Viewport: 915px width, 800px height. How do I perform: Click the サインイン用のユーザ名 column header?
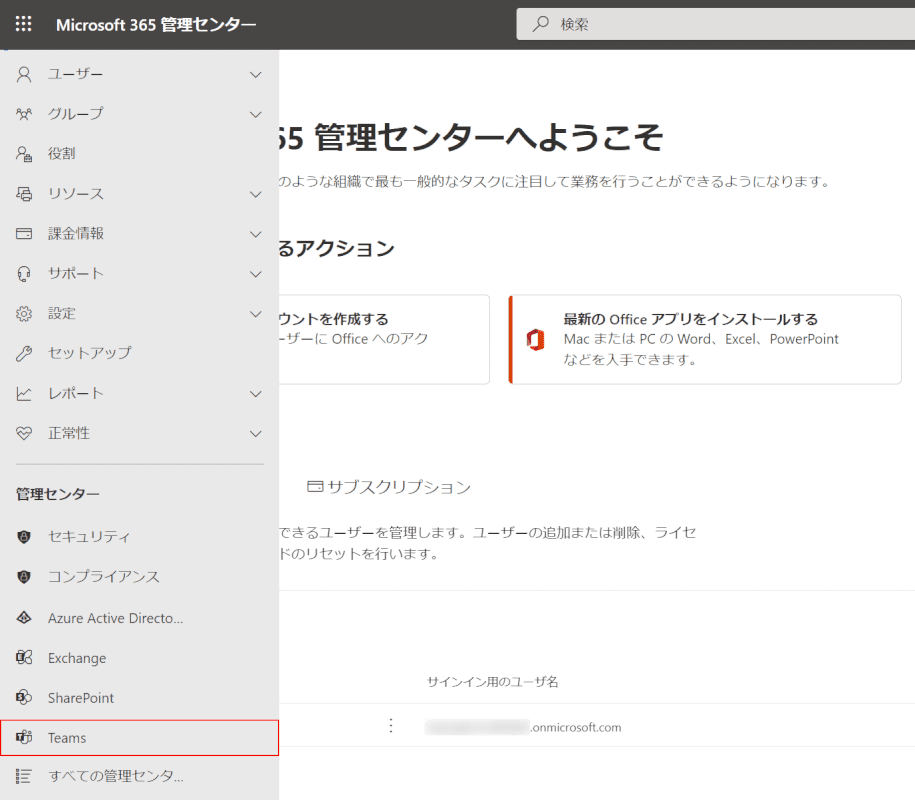(493, 682)
